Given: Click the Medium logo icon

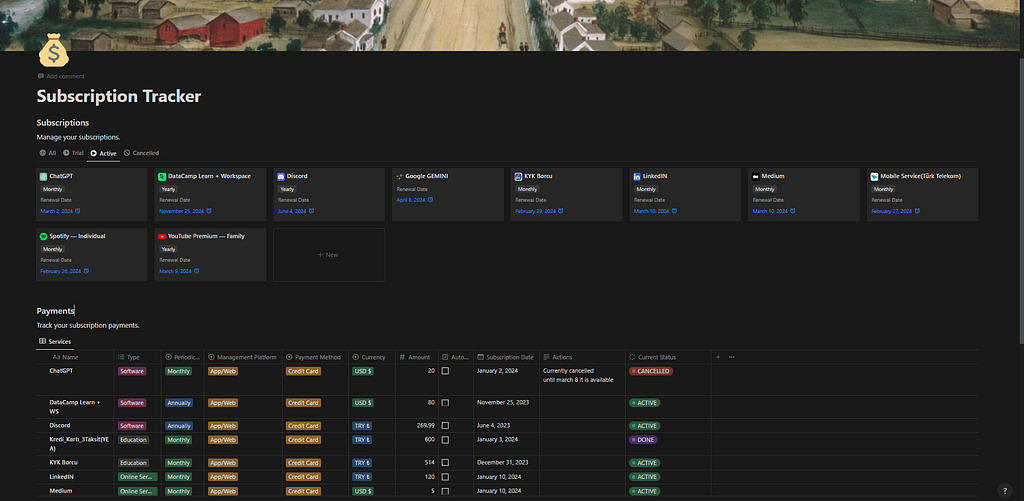Looking at the screenshot, I should 756,176.
